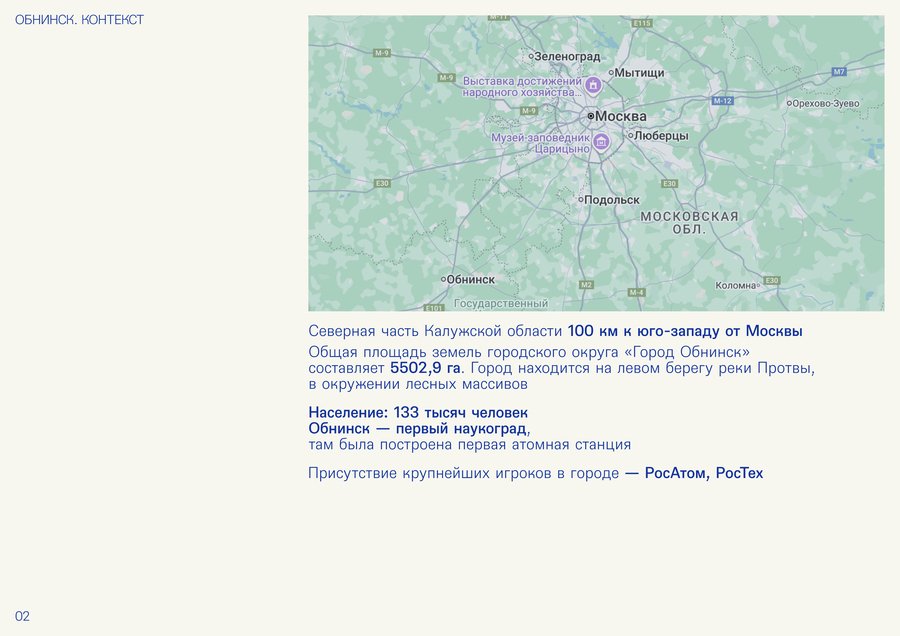Click the heading ОБНИНСК. КОНТЕКСТ
Image resolution: width=900 pixels, height=636 pixels.
[x=79, y=20]
